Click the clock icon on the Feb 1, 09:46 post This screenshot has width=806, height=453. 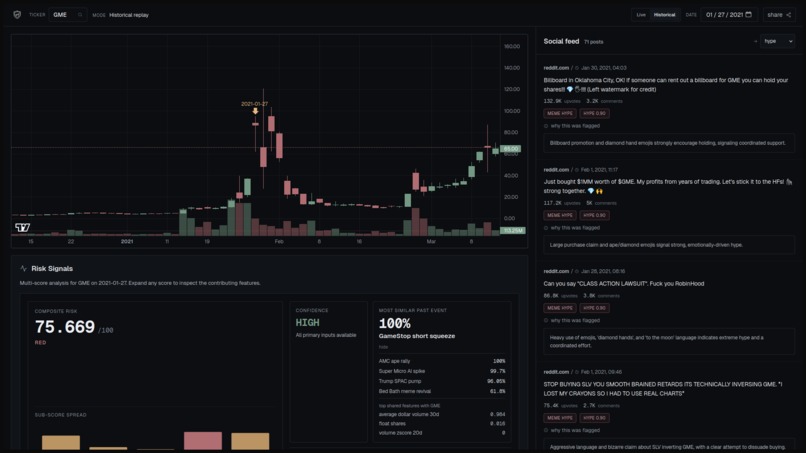[577, 372]
